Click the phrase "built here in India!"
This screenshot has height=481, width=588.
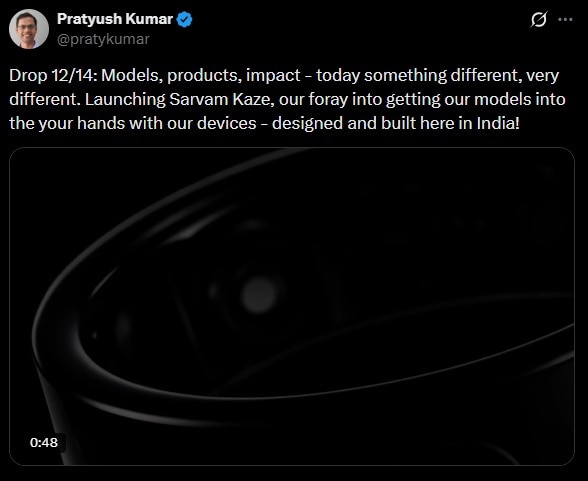coord(450,123)
